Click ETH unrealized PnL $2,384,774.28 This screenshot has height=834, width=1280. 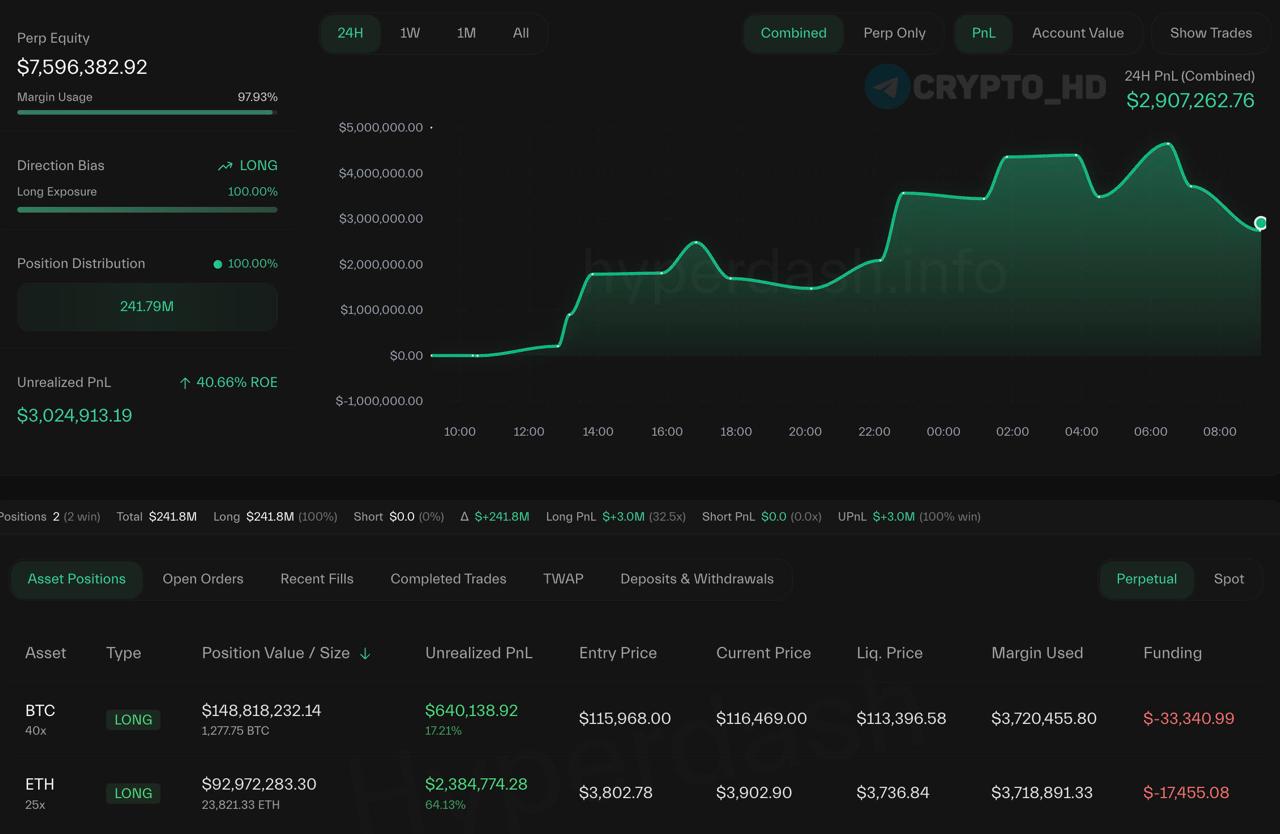[x=476, y=784]
